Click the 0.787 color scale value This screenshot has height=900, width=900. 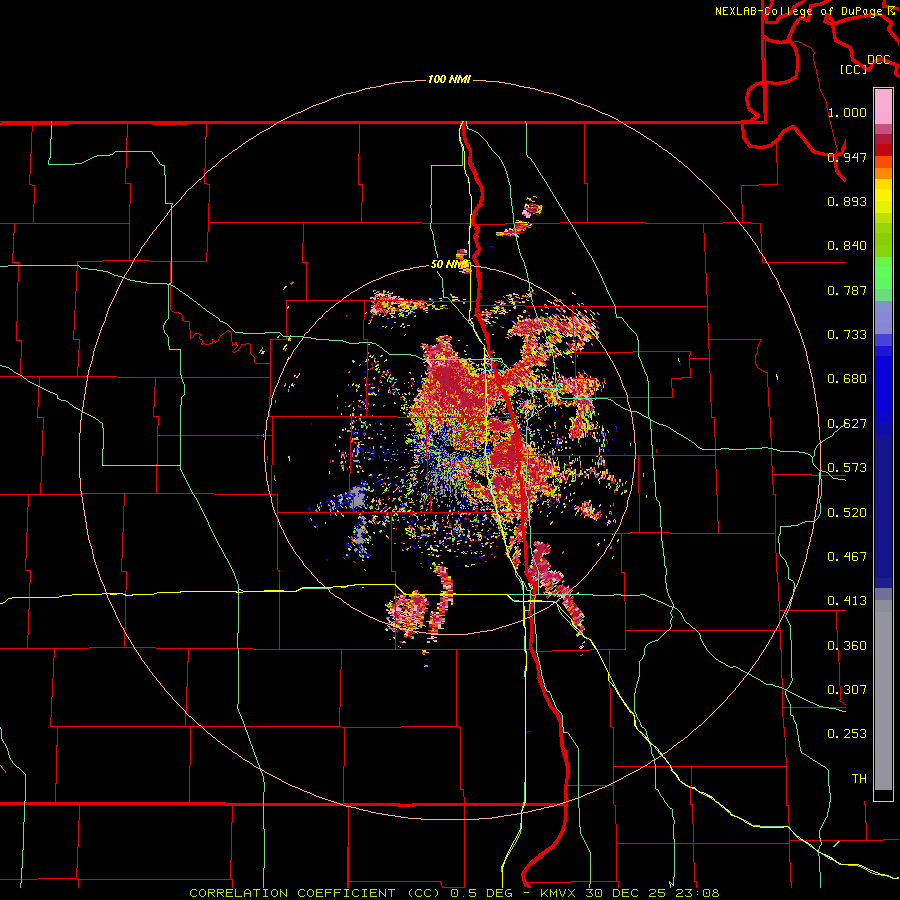(847, 290)
